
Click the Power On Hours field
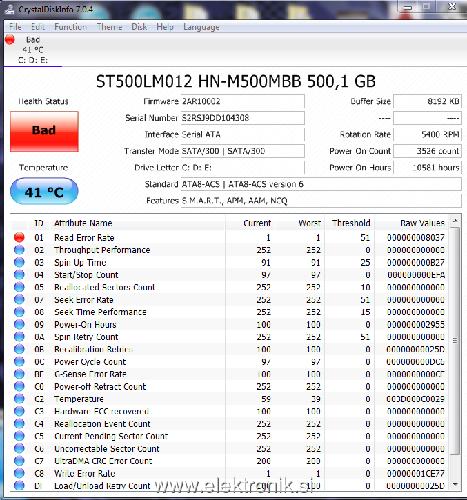pos(427,167)
